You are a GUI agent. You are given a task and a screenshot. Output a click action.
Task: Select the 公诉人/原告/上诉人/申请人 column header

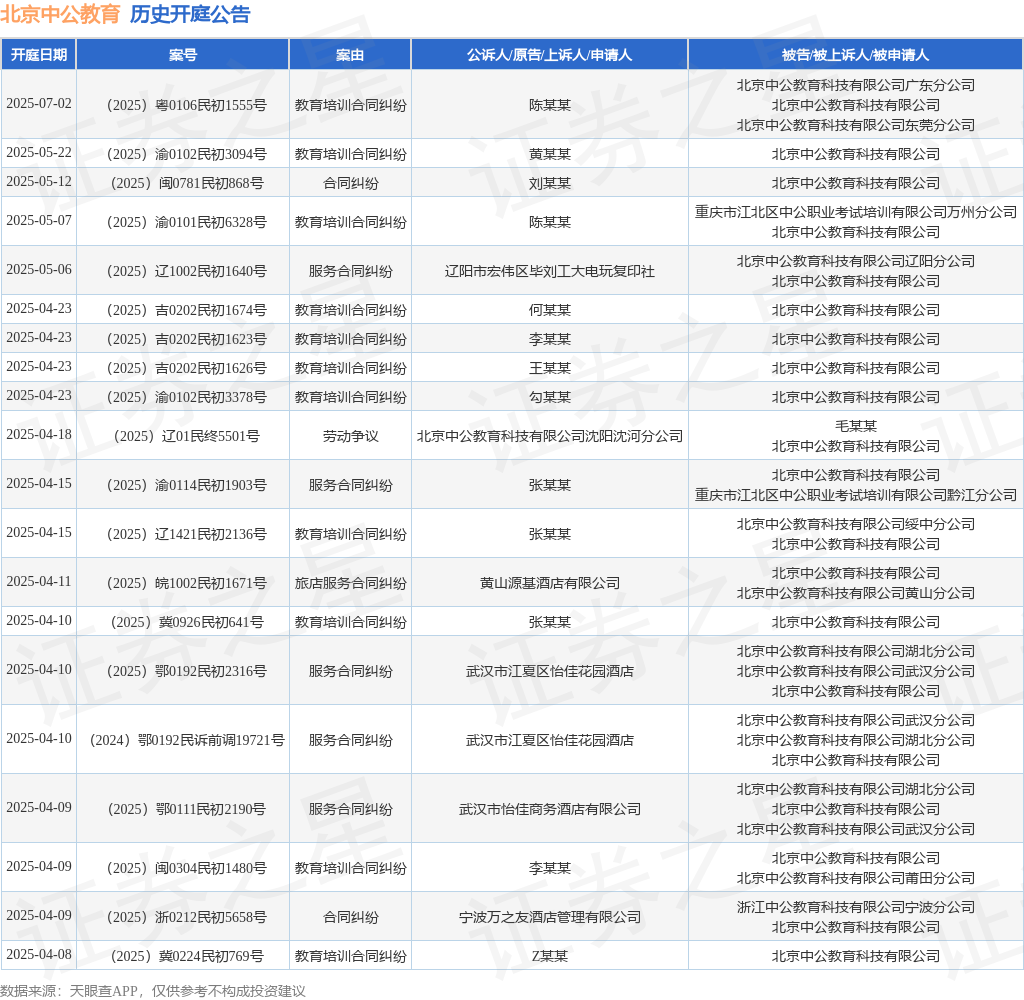pyautogui.click(x=549, y=55)
